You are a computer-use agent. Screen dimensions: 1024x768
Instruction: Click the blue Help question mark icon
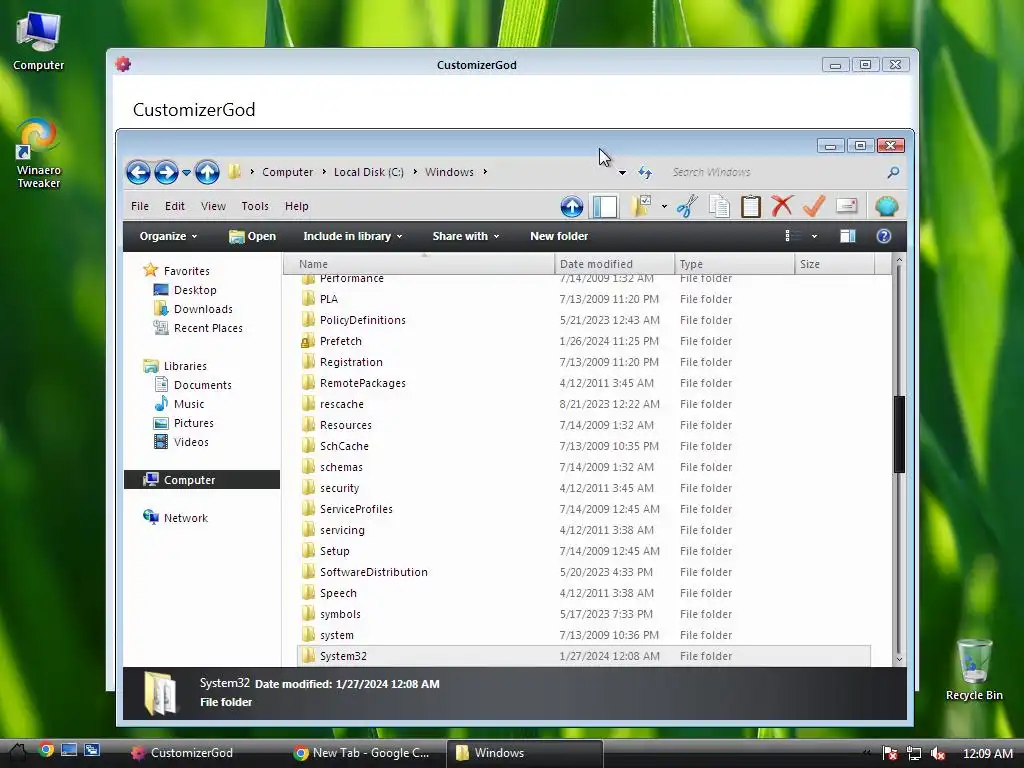tap(884, 236)
